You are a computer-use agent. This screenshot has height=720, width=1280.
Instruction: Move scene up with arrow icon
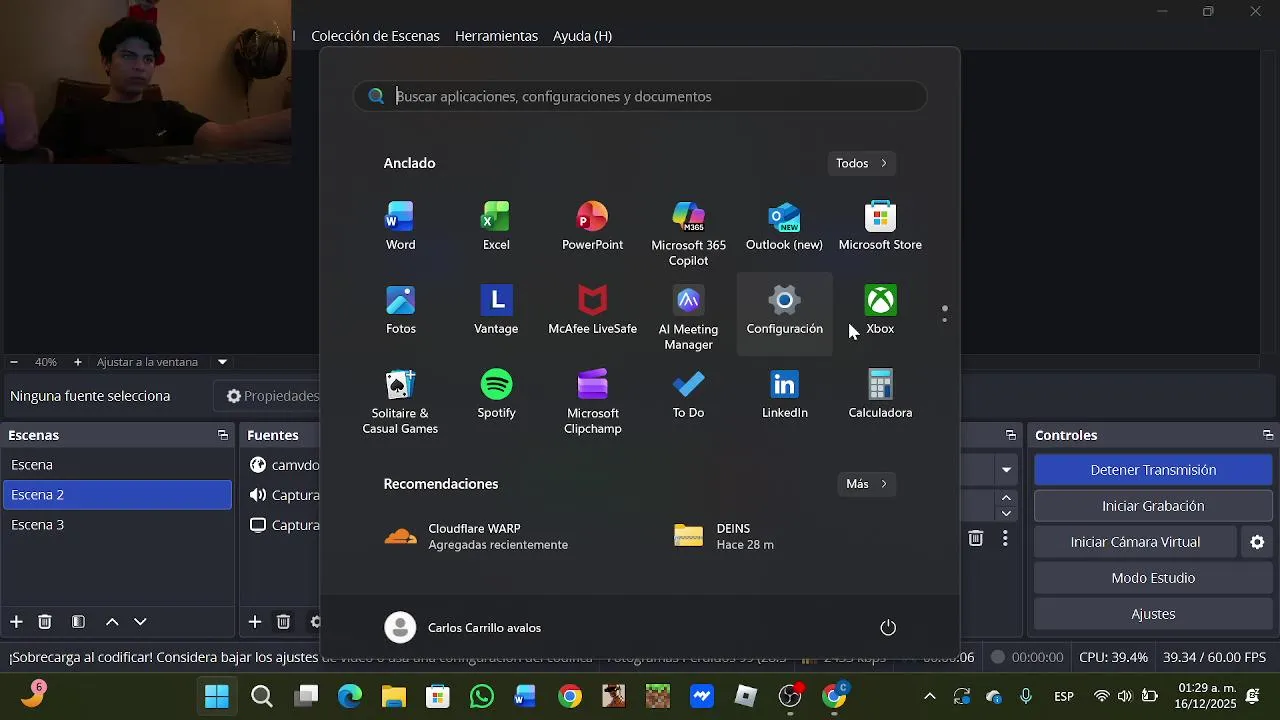(x=112, y=622)
